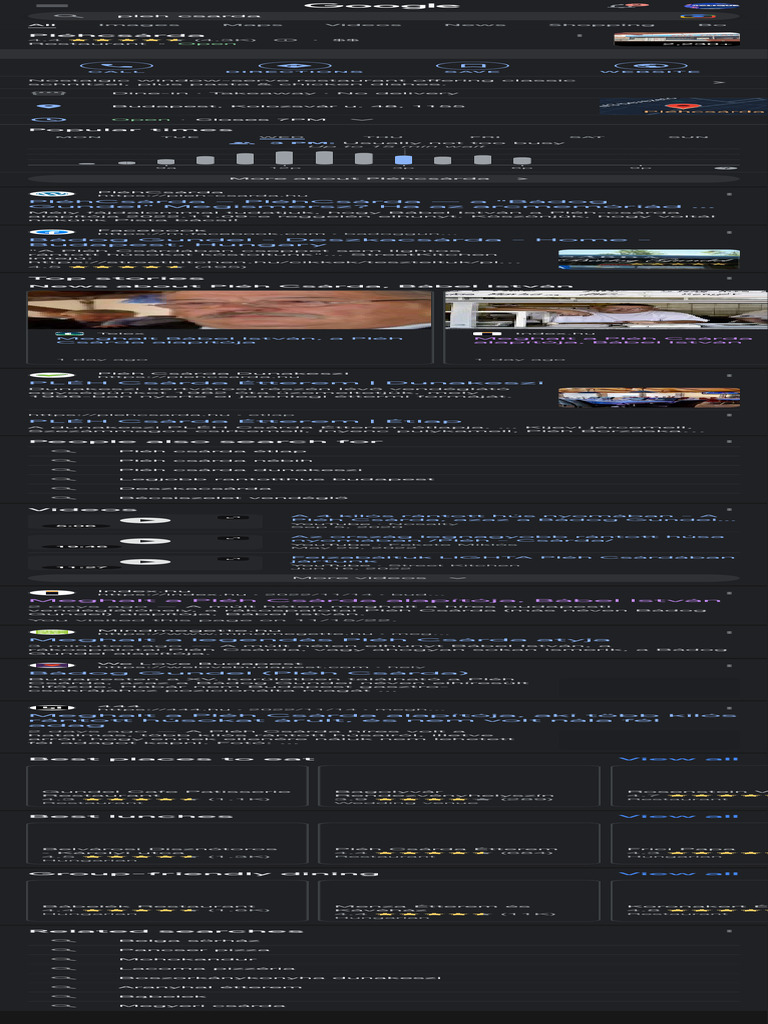Click the Dunakeszi result image thumbnail
This screenshot has height=1024, width=768.
point(649,397)
